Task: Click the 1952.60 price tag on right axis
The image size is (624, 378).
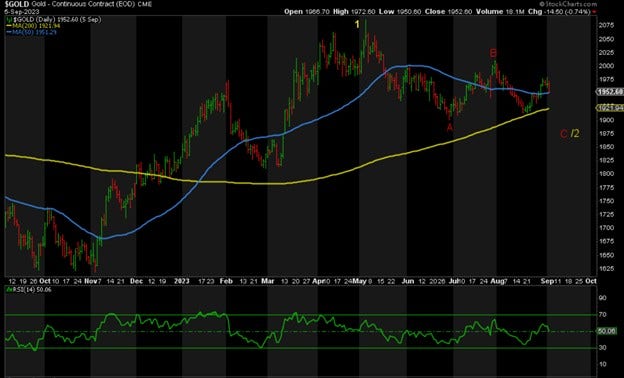Action: click(610, 92)
